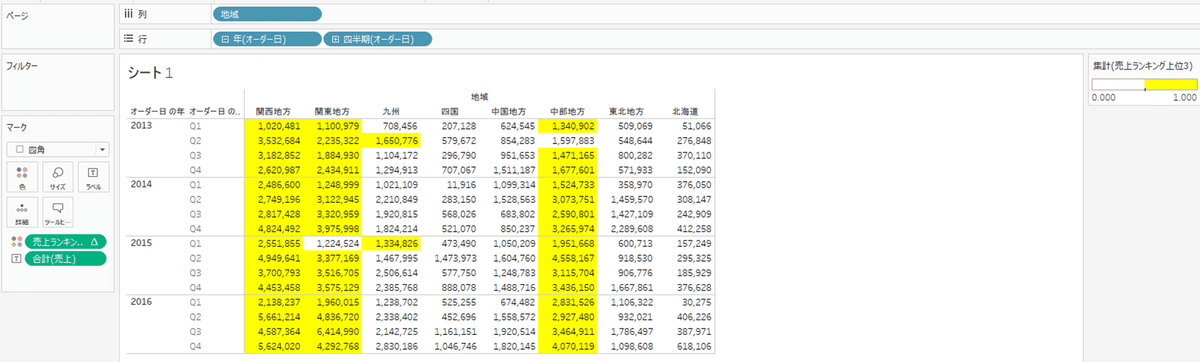Image resolution: width=1200 pixels, height=362 pixels.
Task: Collapse the 年(オーダー日) pill hierarchy
Action: 225,39
